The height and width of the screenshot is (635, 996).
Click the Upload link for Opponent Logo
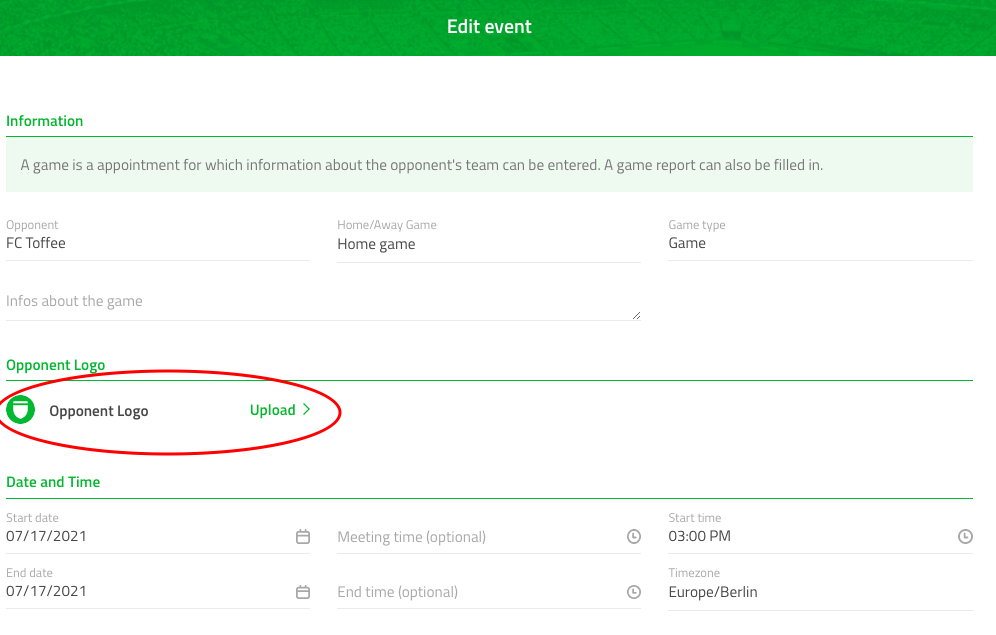pyautogui.click(x=272, y=409)
